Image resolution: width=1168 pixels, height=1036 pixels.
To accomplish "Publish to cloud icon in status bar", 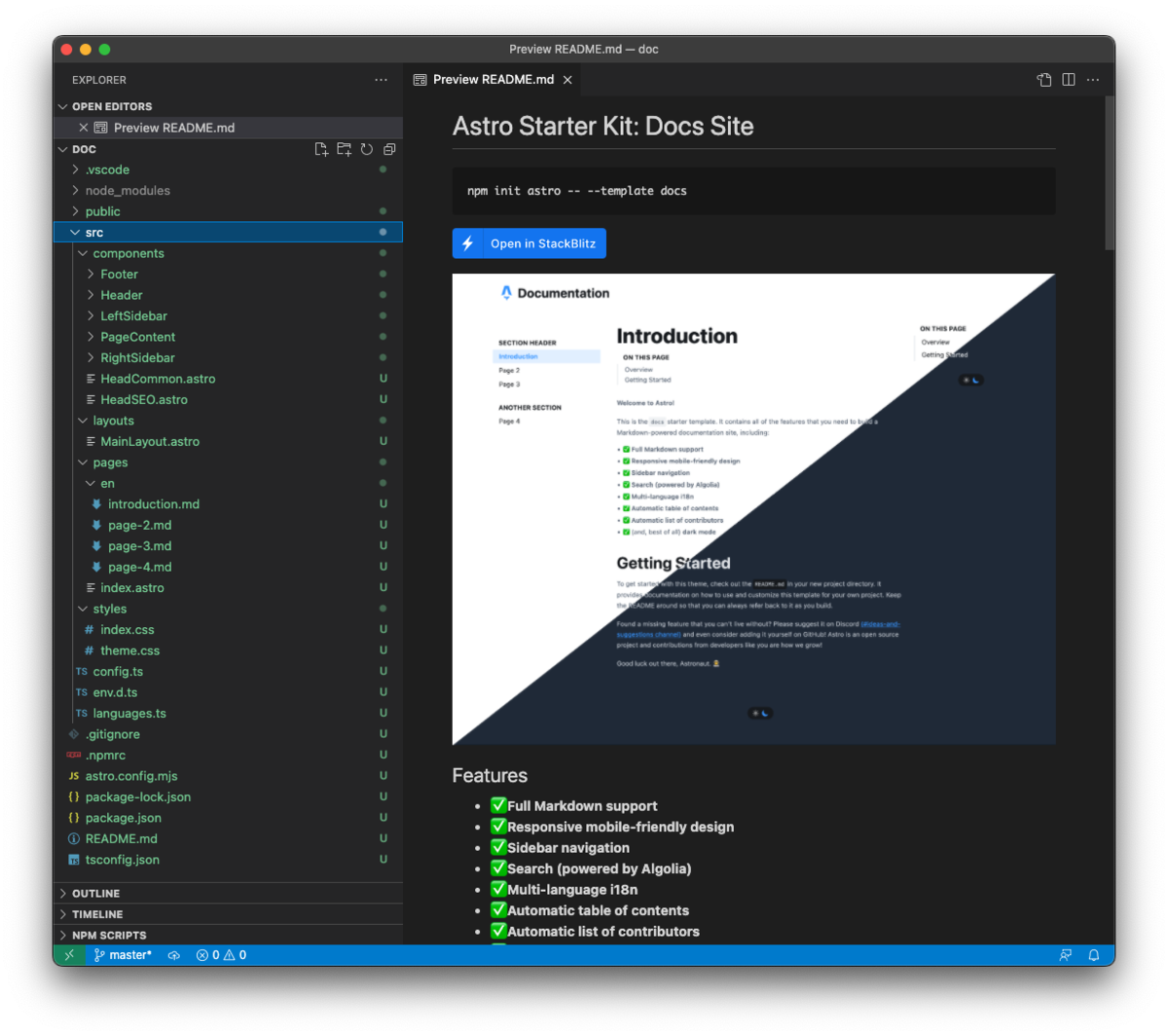I will click(174, 955).
